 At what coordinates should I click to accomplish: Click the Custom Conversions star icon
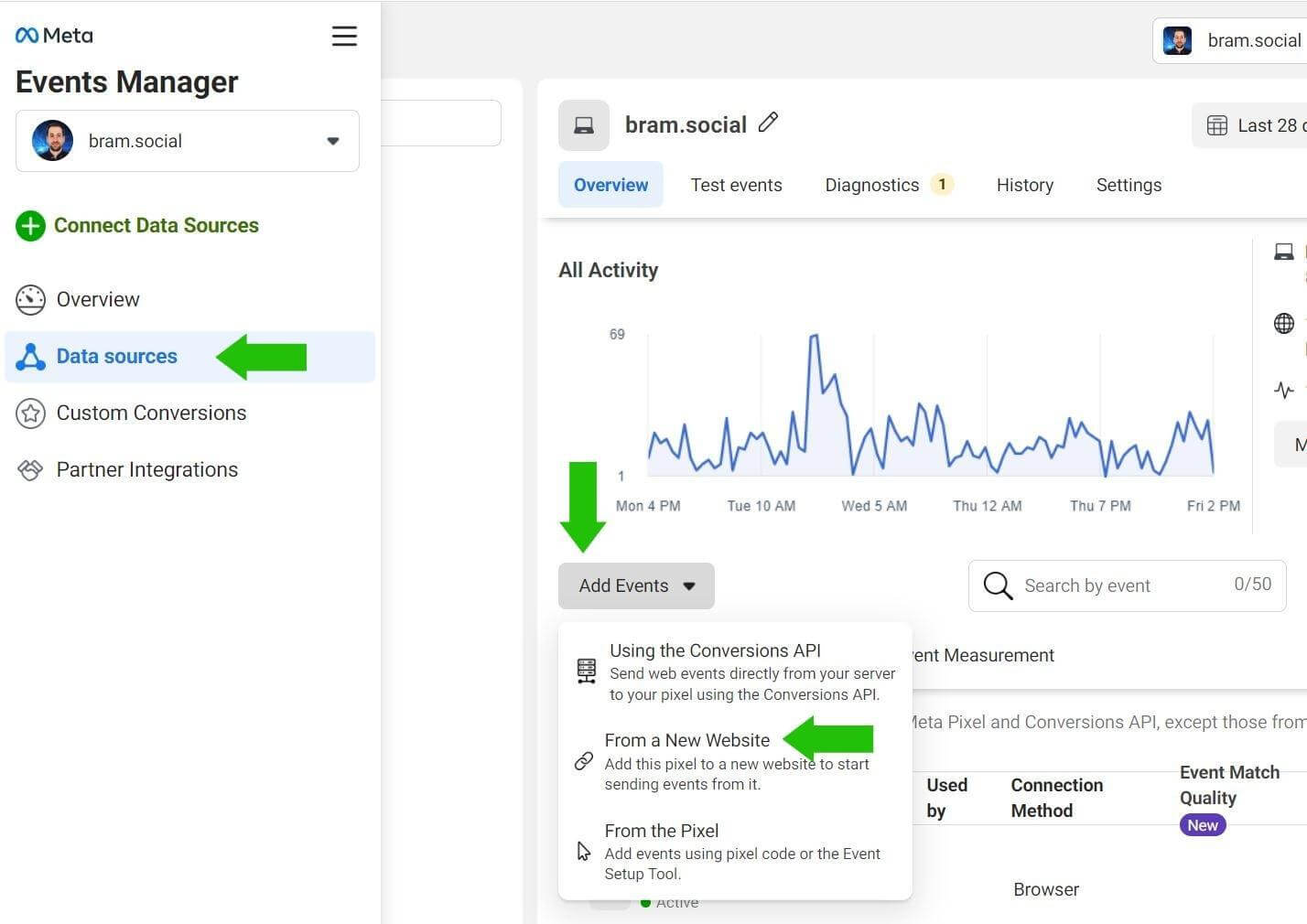click(x=30, y=414)
